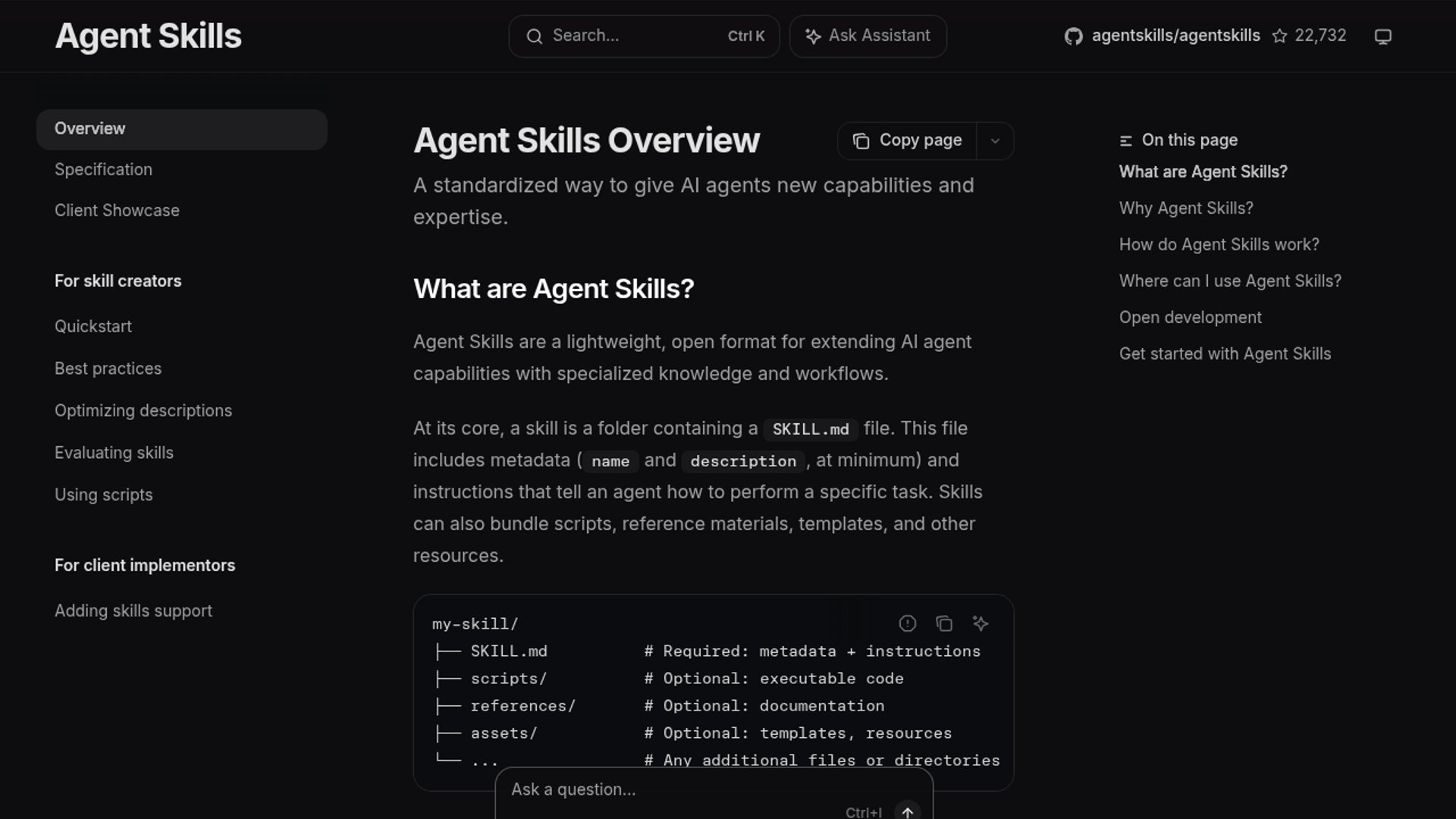Screen dimensions: 1456x819
Task: Click the What are Agent Skills? heading
Action: click(x=554, y=289)
